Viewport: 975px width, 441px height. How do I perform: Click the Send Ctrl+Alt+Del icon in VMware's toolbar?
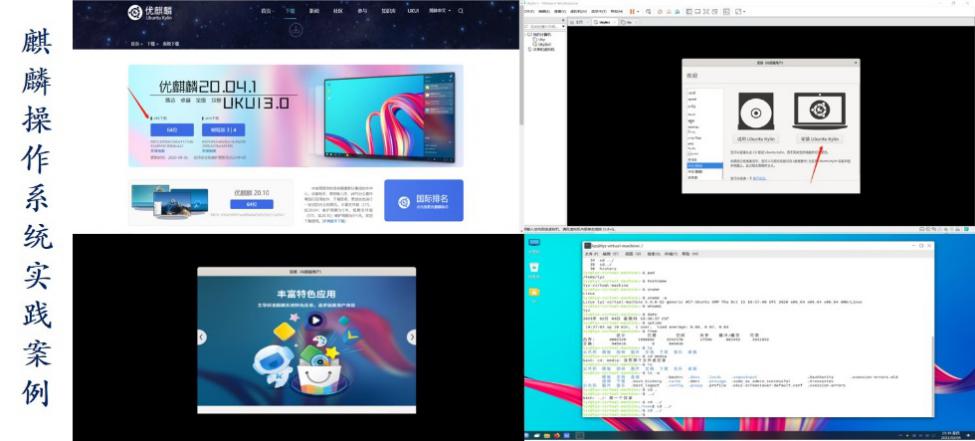[x=649, y=11]
